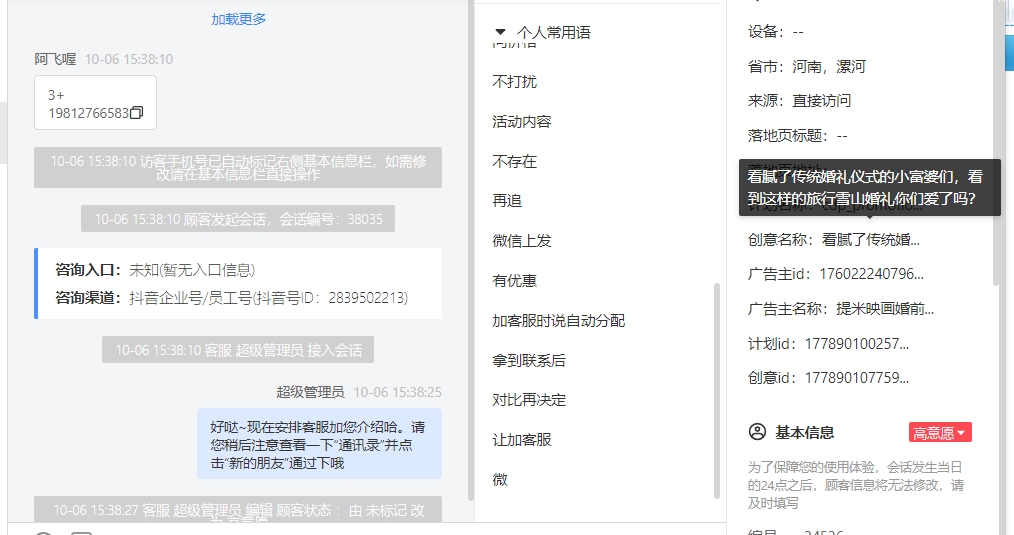Click the chat history scrollbar
The image size is (1014, 535).
[x=471, y=250]
